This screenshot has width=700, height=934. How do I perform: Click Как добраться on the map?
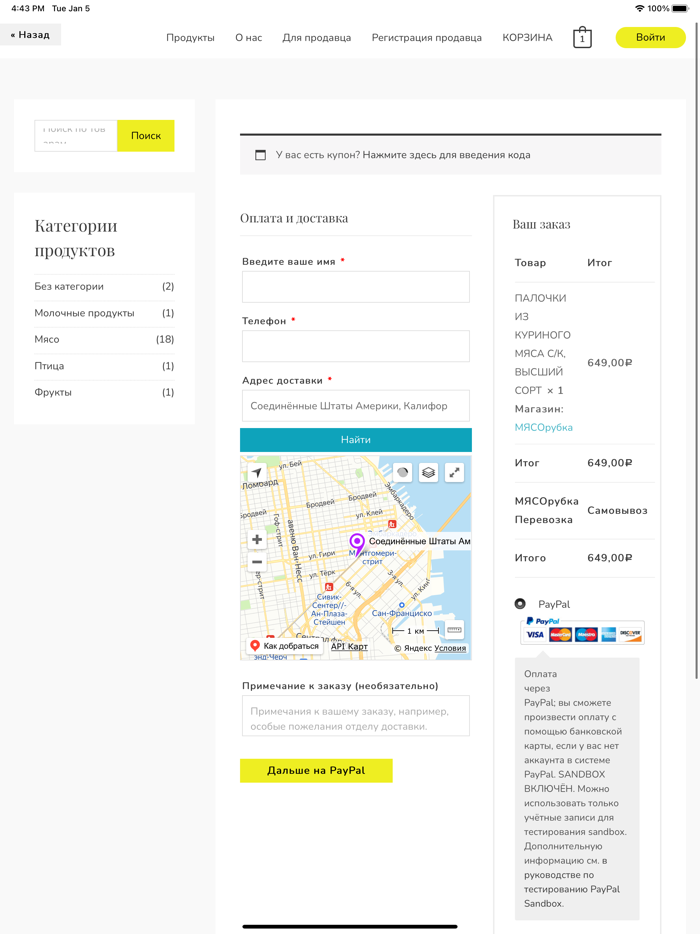point(284,647)
